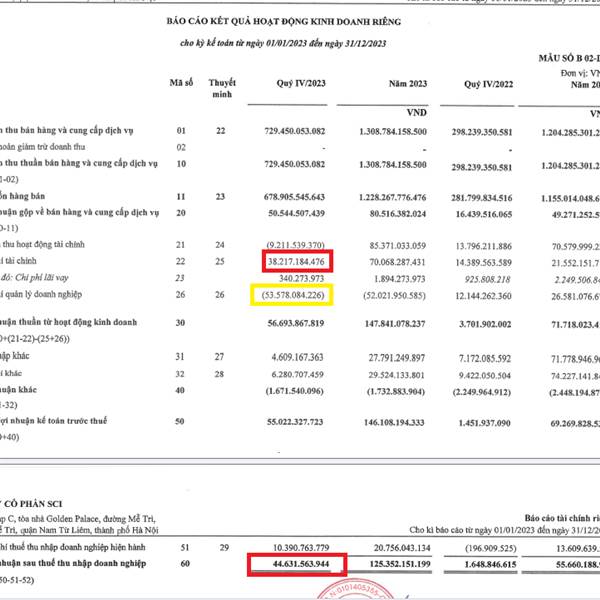600x600 pixels.
Task: Click the value 70.068.287.431
Action: (x=398, y=262)
